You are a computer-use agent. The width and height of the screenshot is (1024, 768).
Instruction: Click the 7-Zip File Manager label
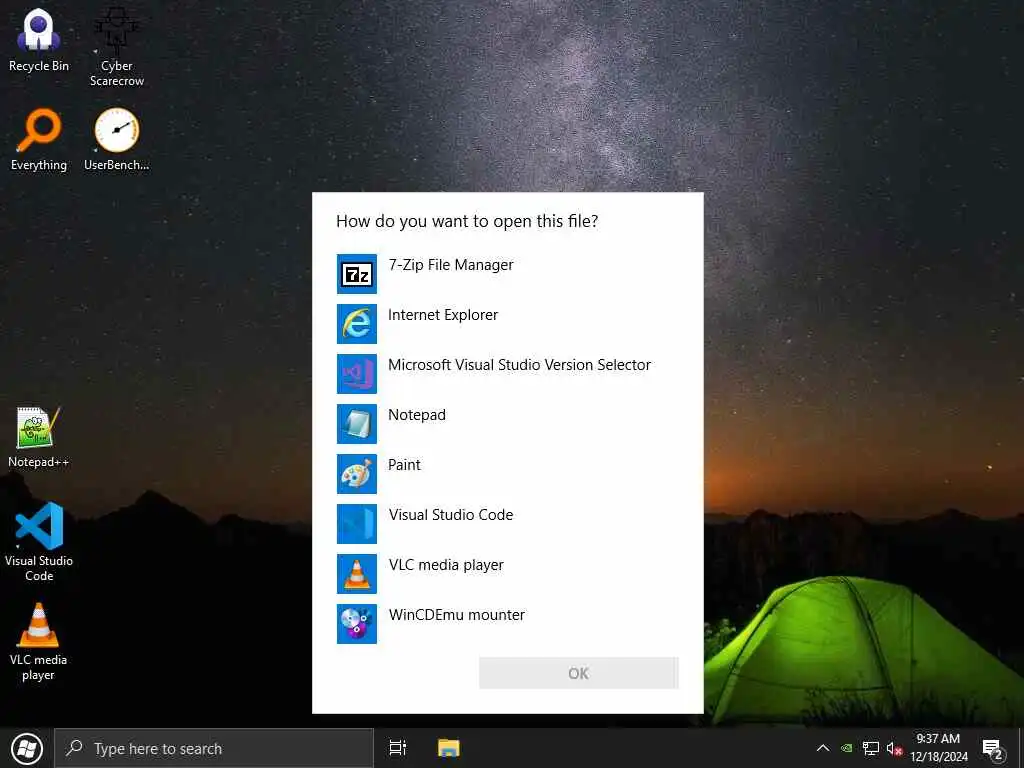(x=451, y=265)
